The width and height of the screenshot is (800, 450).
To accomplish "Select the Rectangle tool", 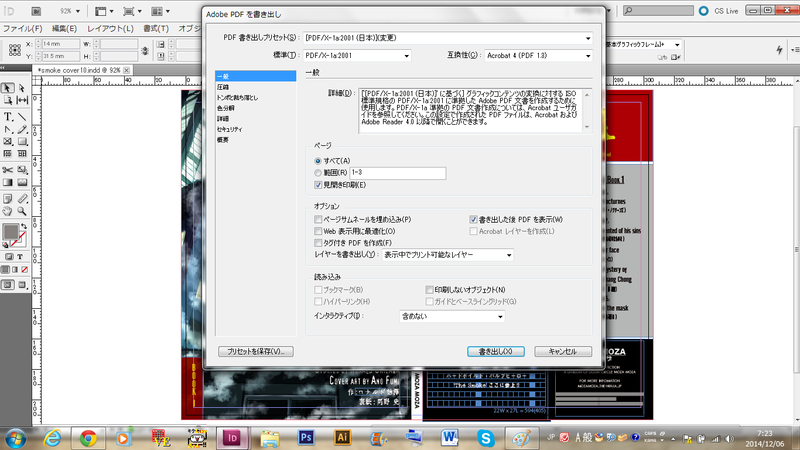I will tap(22, 141).
